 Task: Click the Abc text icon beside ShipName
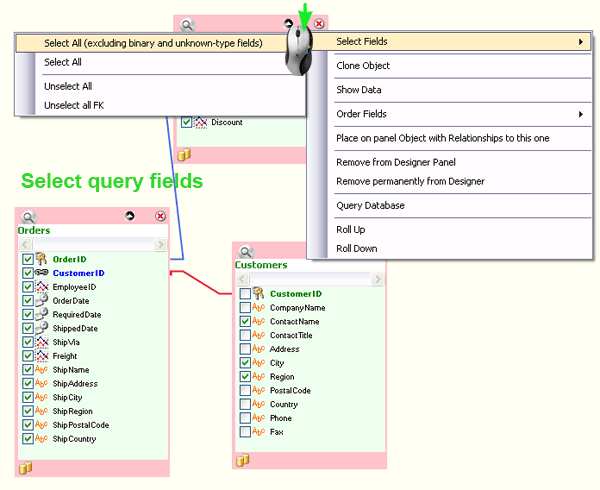(41, 370)
